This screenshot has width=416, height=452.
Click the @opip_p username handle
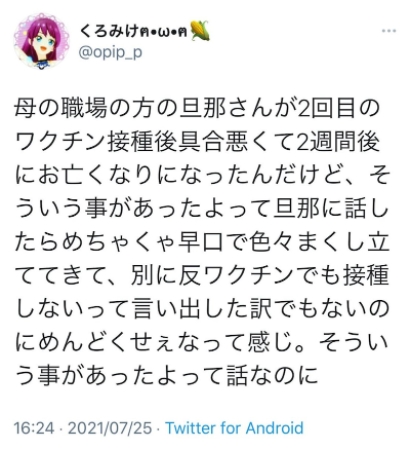click(x=110, y=53)
